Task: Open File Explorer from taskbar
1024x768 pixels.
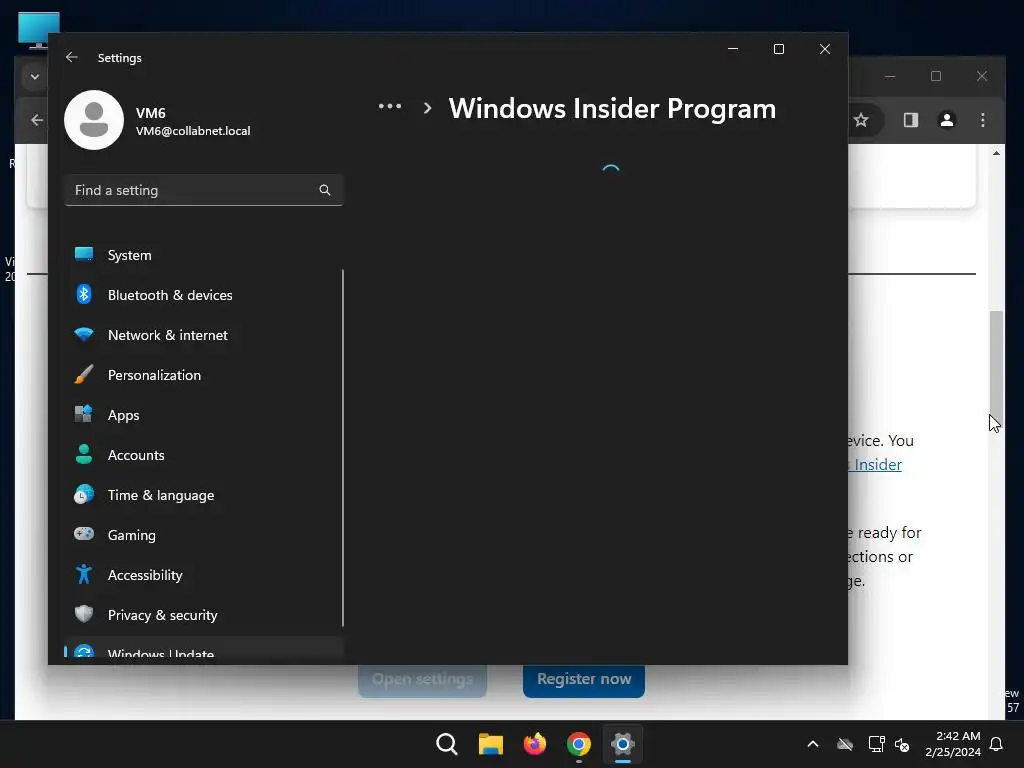Action: (x=490, y=744)
